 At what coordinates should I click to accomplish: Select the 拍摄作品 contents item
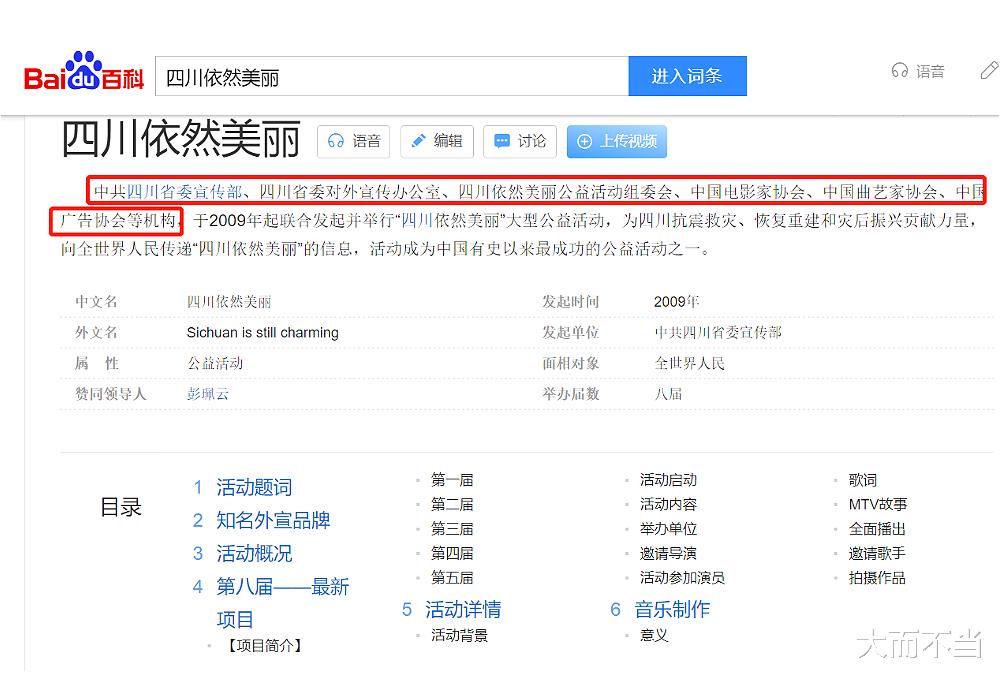tap(877, 578)
